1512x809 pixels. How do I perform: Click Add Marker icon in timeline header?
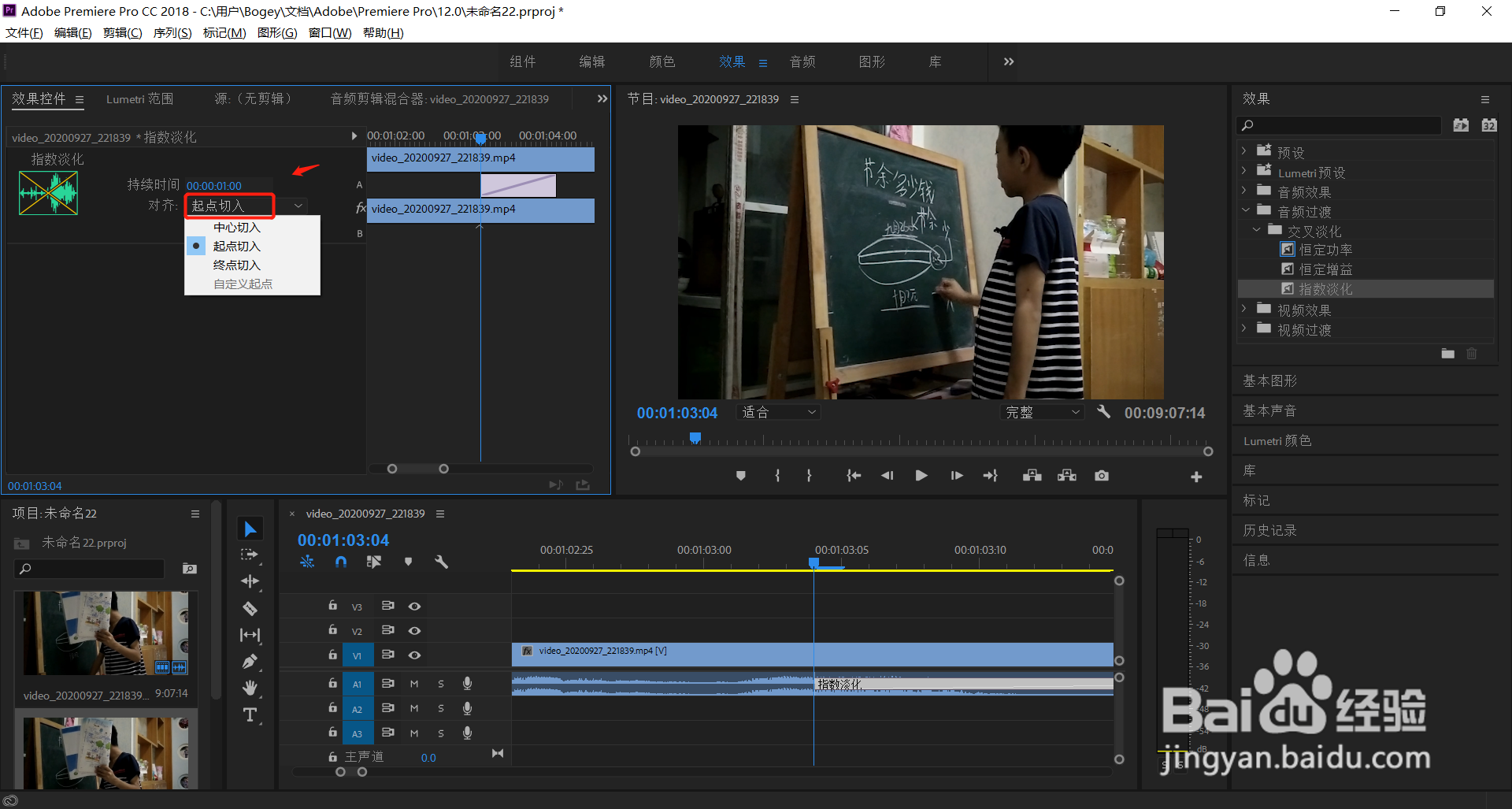click(408, 562)
